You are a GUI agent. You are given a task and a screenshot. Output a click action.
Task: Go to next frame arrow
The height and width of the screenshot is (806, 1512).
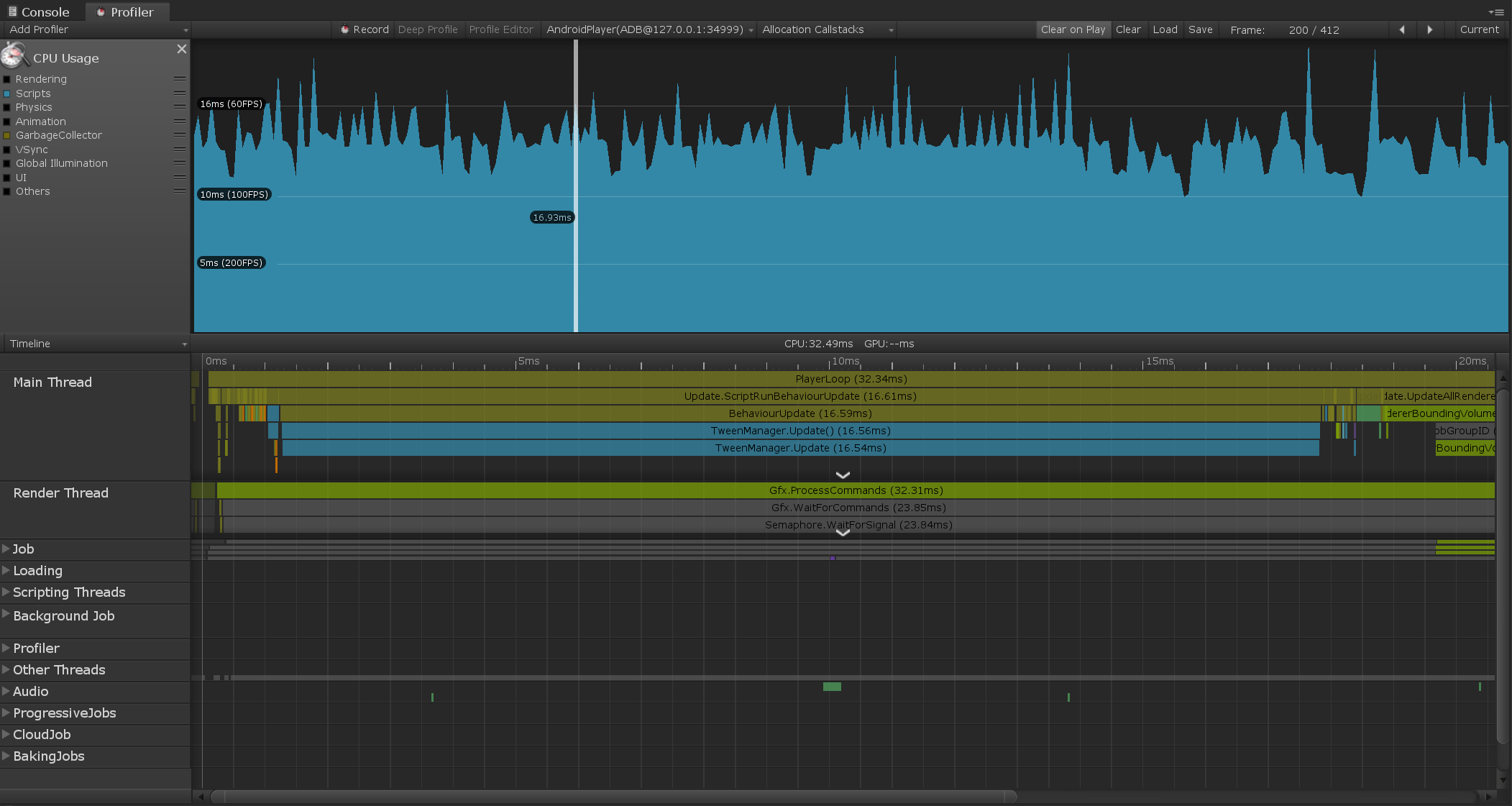click(1429, 29)
